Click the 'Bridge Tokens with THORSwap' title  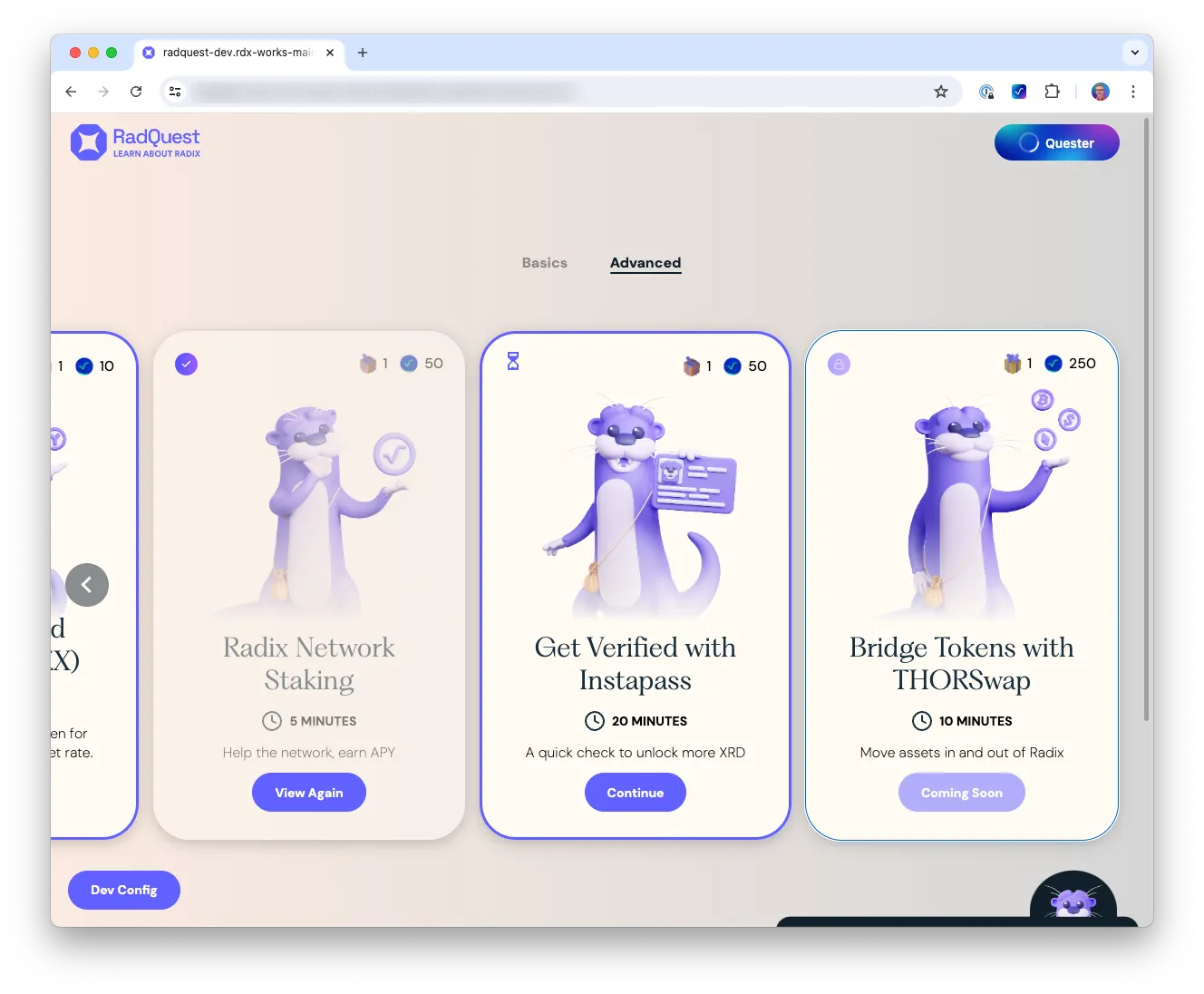pos(962,664)
